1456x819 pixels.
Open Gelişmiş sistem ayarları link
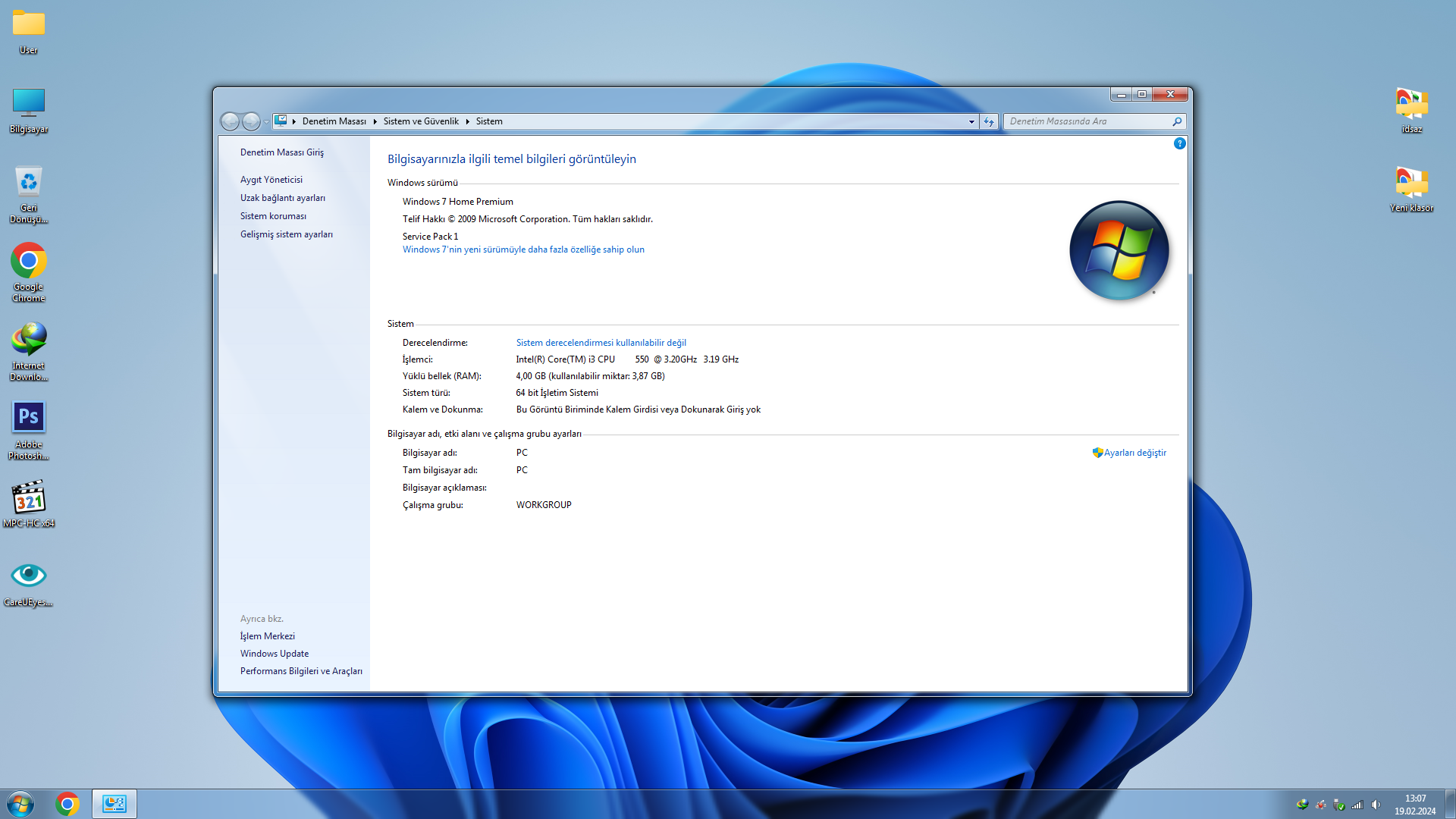click(x=286, y=234)
